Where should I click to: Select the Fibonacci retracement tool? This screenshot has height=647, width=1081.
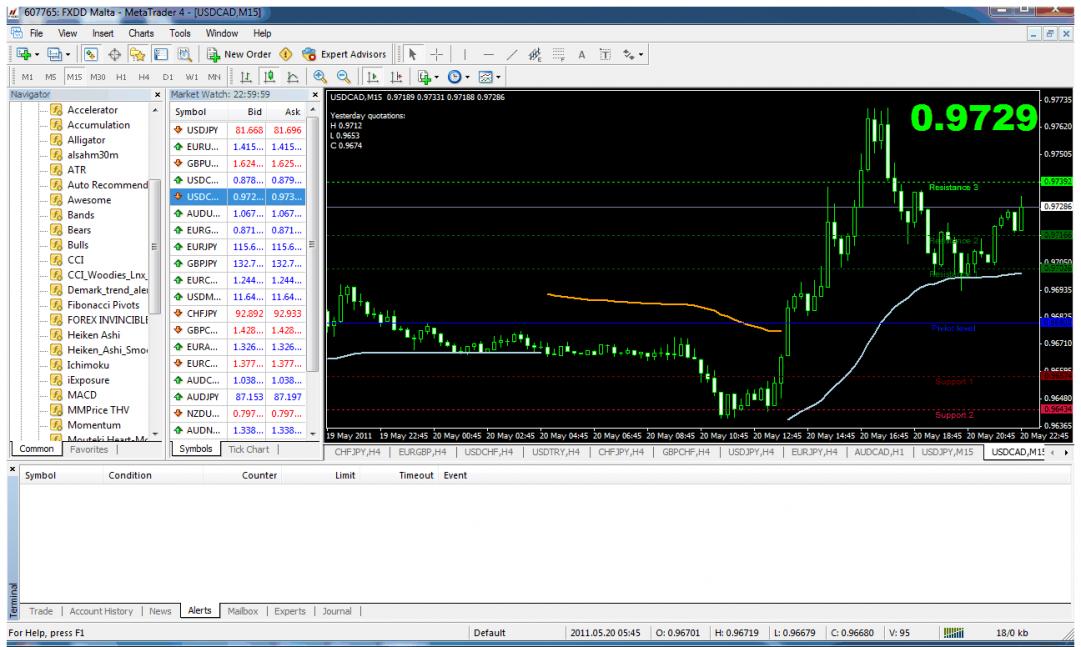[558, 53]
